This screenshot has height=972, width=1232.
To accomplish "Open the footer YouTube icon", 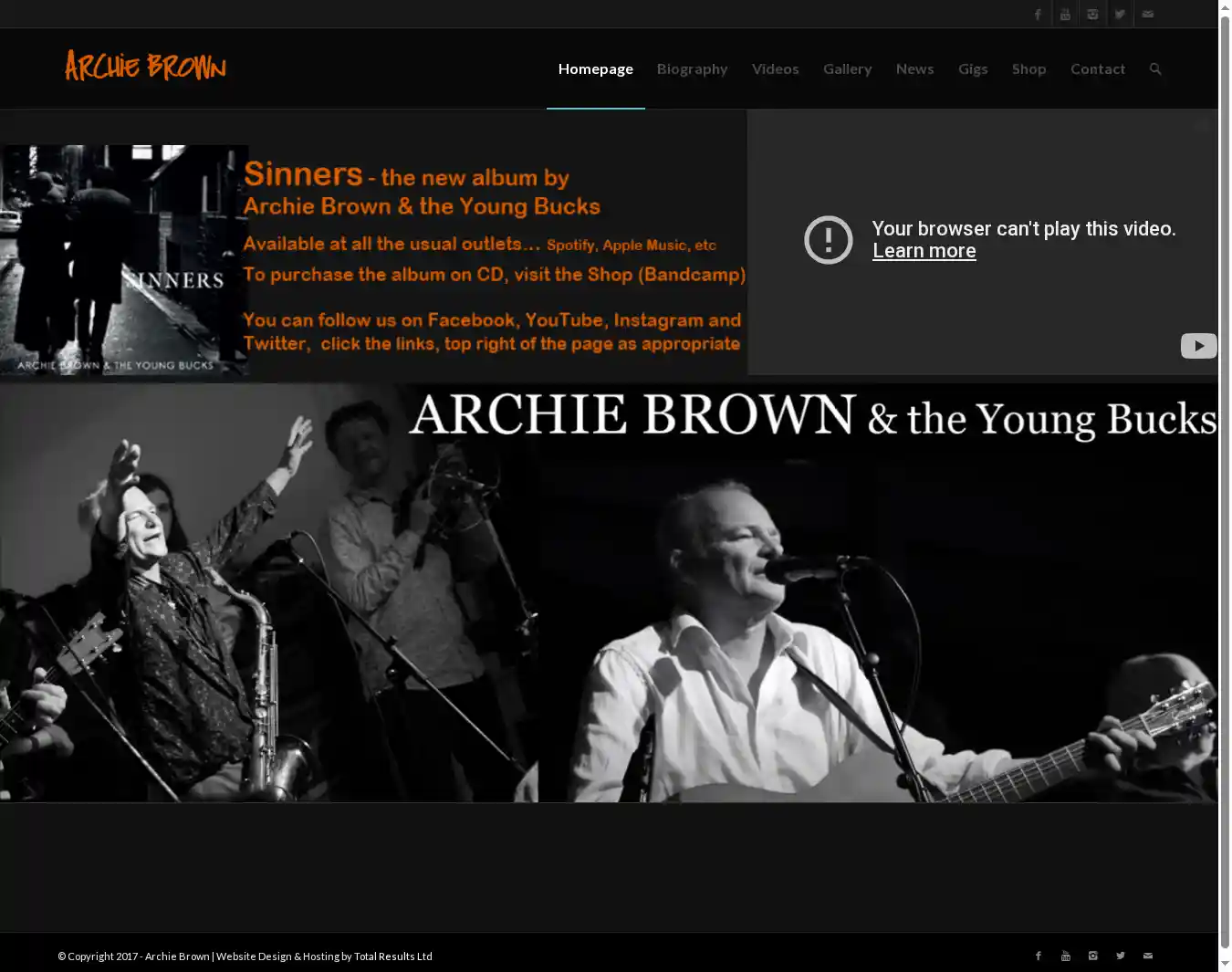I will click(x=1065, y=956).
